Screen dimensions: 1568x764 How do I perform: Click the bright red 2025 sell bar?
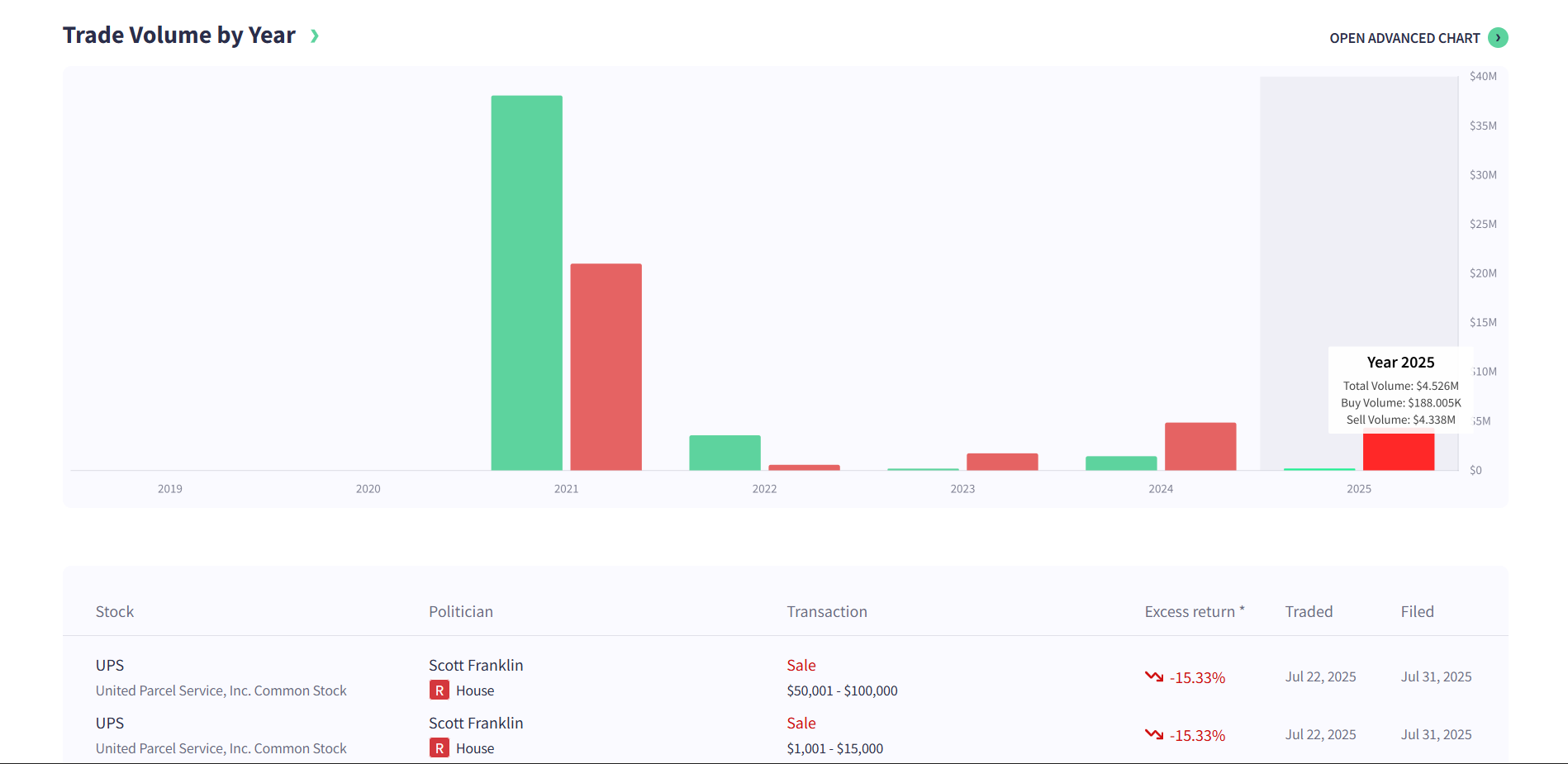coord(1398,452)
